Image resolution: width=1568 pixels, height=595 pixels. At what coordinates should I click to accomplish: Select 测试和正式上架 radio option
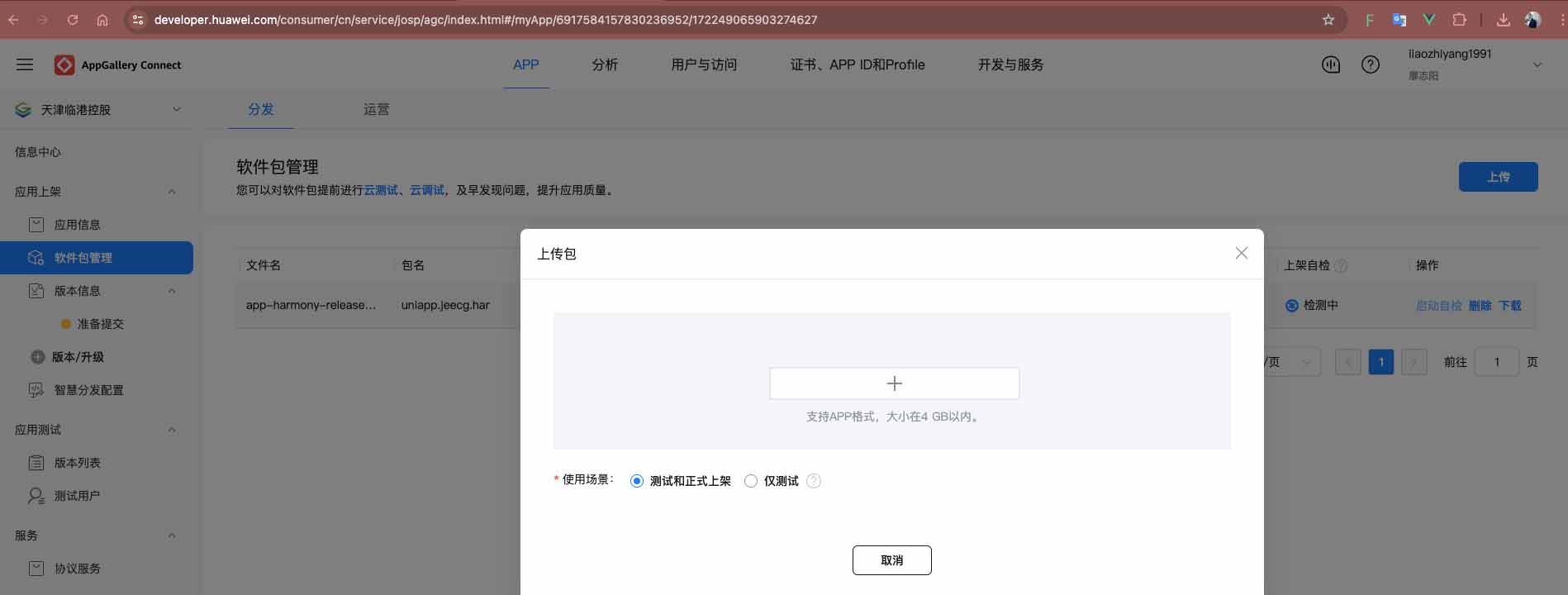(x=637, y=481)
